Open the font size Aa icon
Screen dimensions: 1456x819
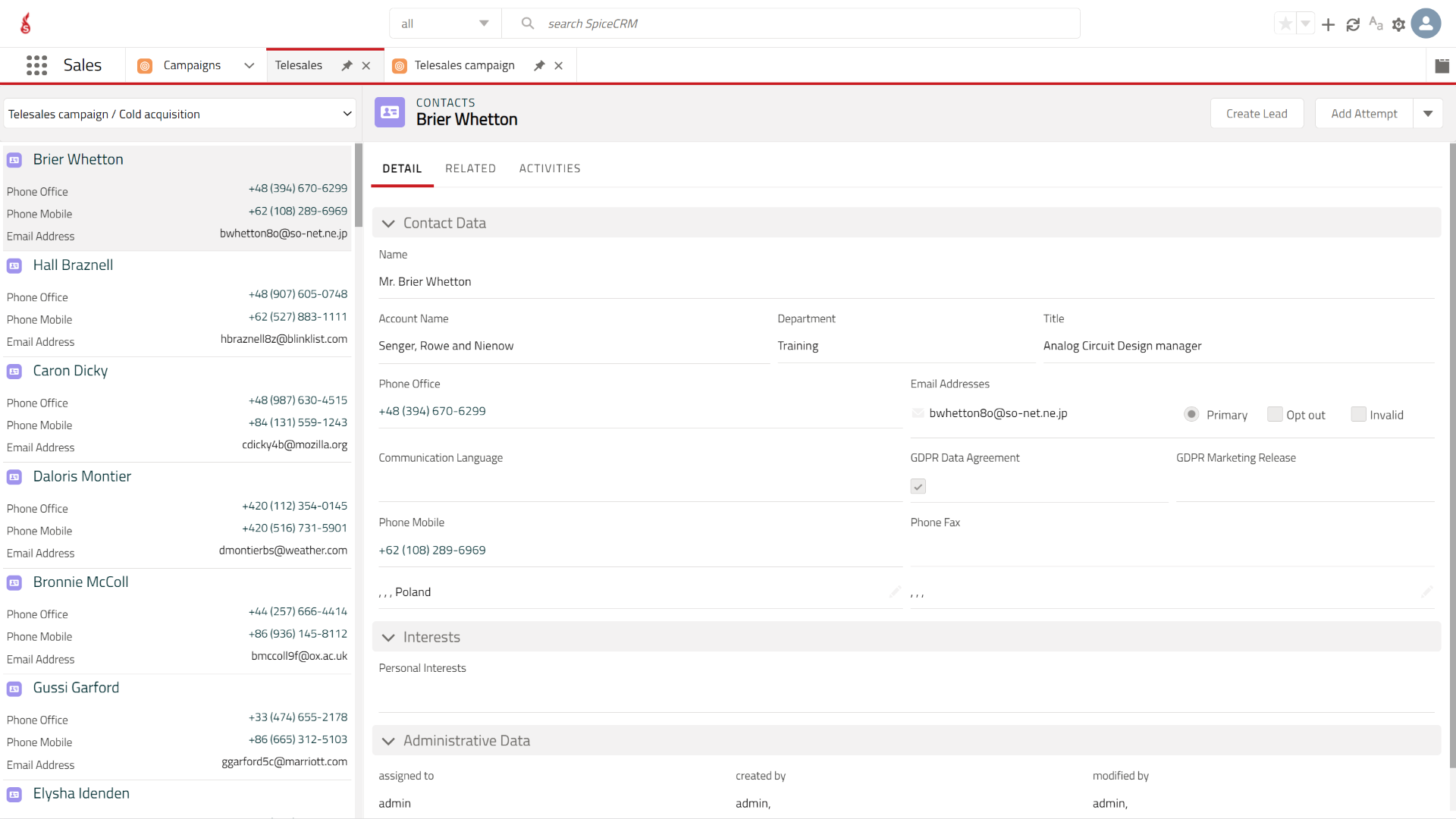pyautogui.click(x=1376, y=24)
